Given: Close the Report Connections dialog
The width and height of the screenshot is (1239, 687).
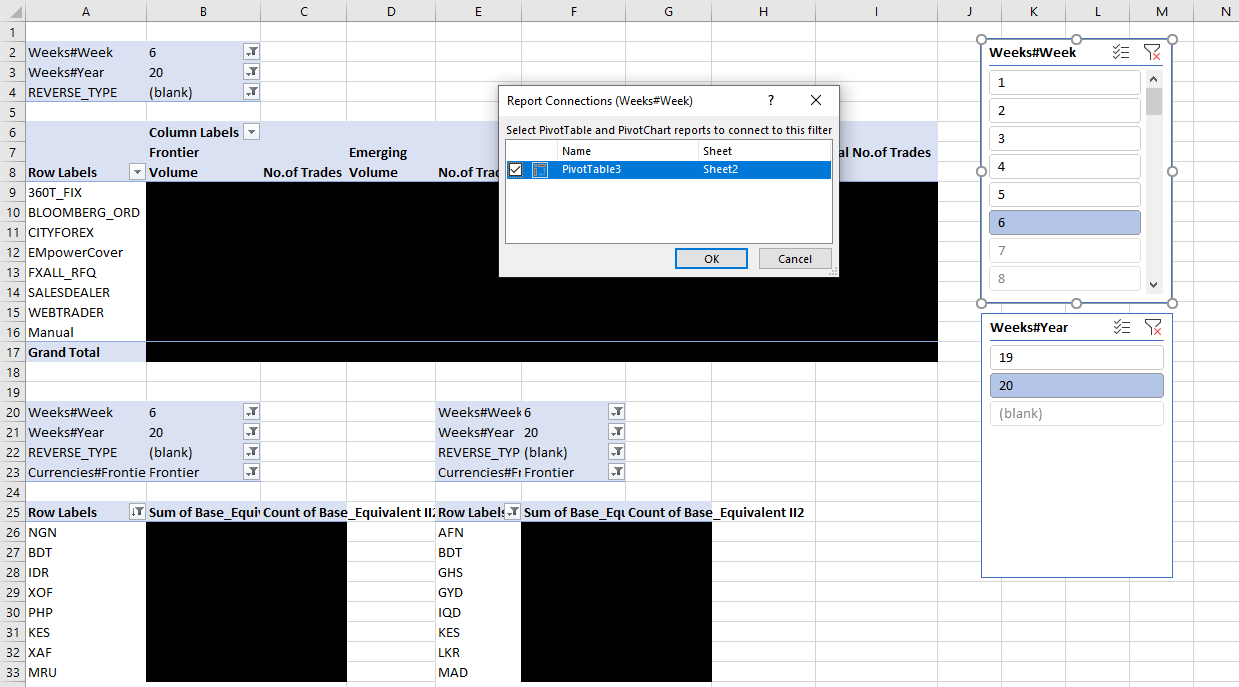Looking at the screenshot, I should pos(816,101).
